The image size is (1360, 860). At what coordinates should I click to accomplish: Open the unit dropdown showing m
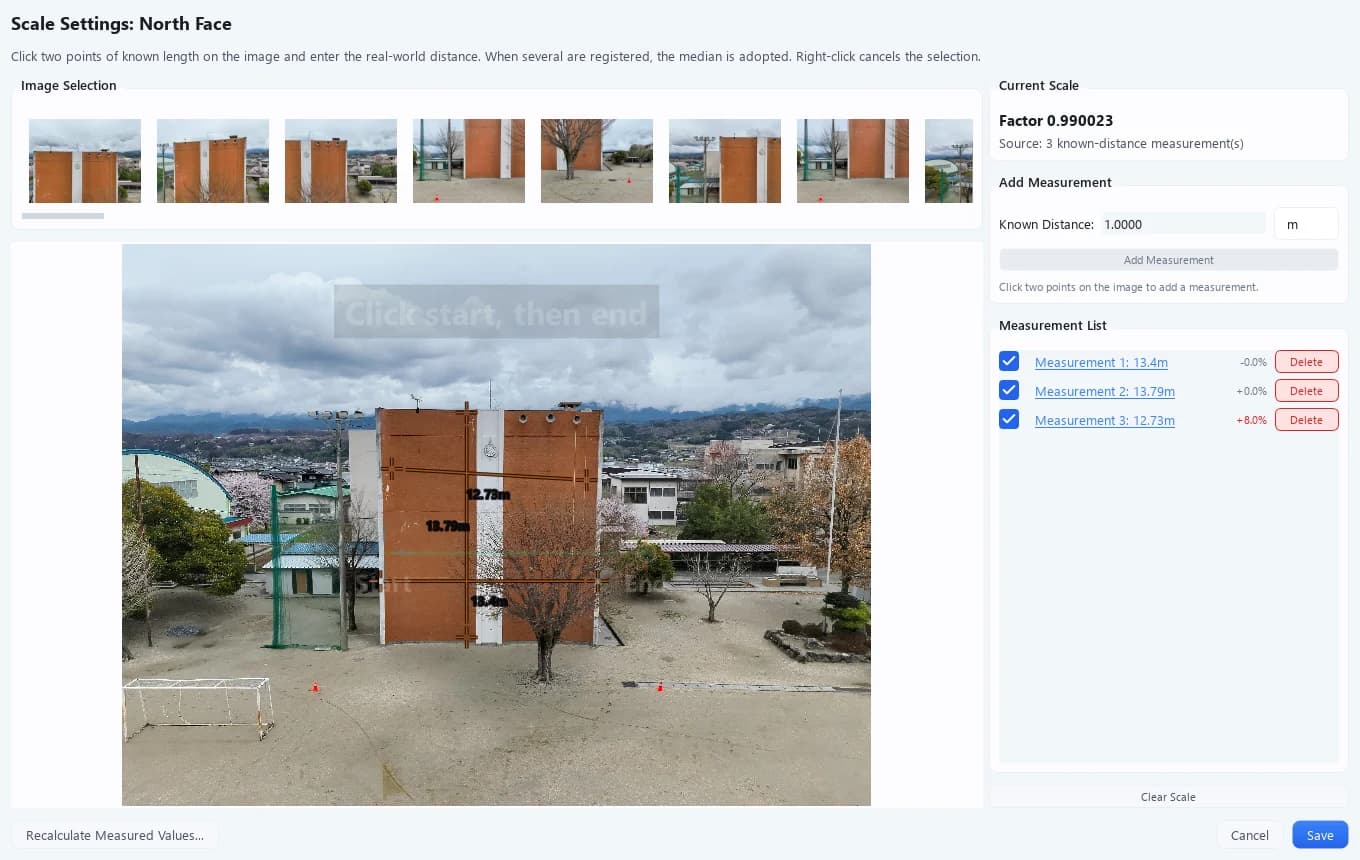[x=1306, y=224]
